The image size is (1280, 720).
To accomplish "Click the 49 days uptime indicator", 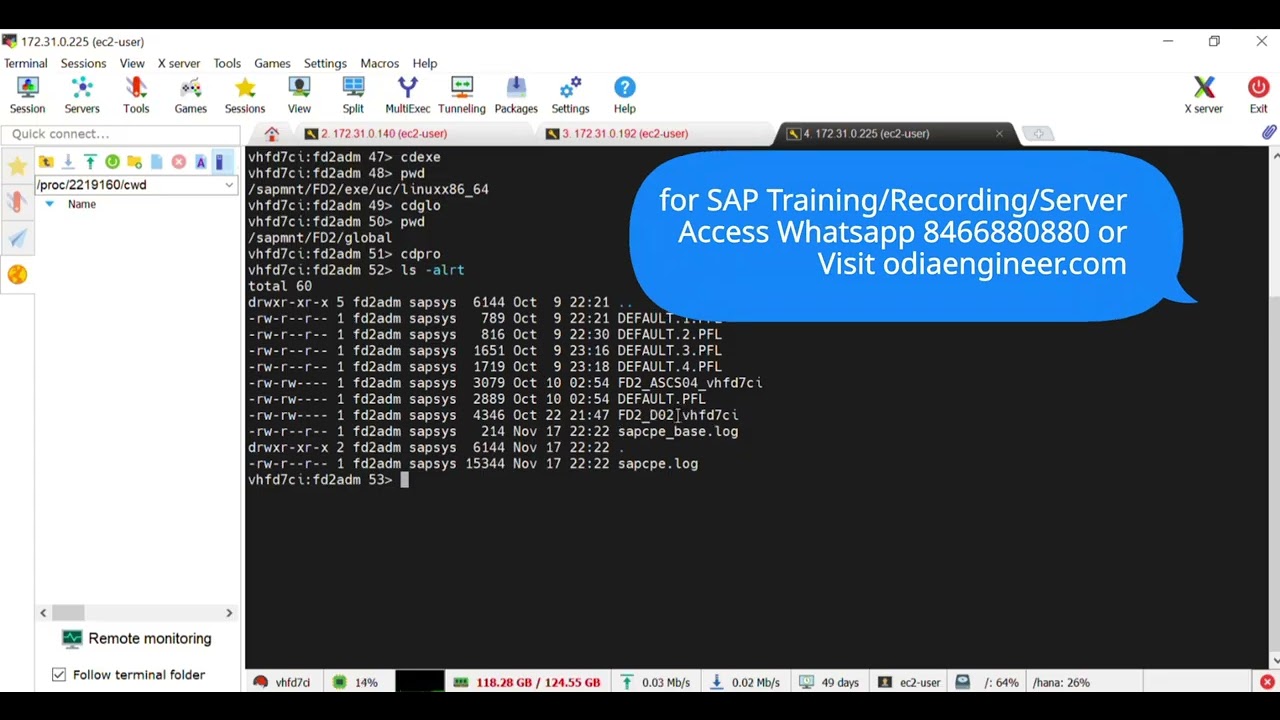I will tap(829, 682).
